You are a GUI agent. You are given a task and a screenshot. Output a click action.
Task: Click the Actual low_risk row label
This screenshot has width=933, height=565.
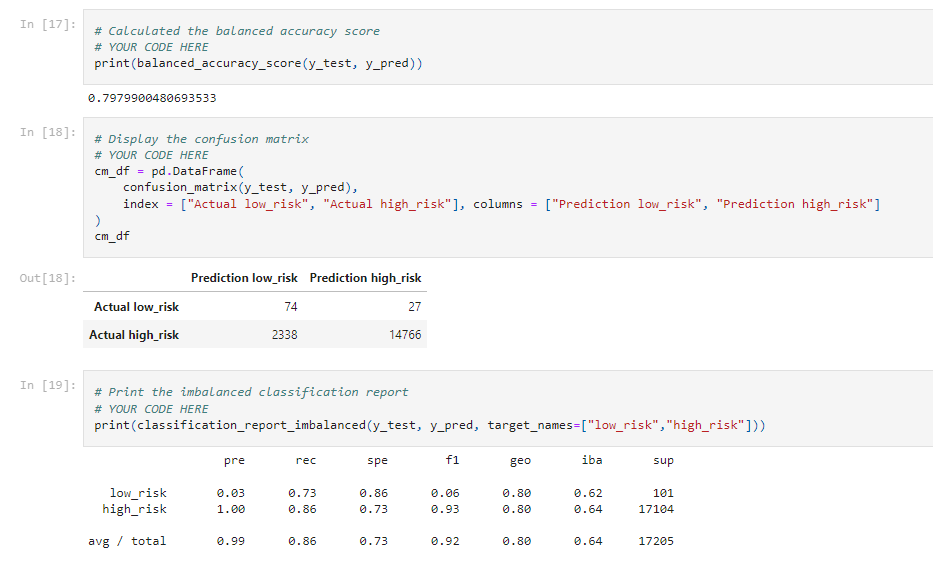136,307
